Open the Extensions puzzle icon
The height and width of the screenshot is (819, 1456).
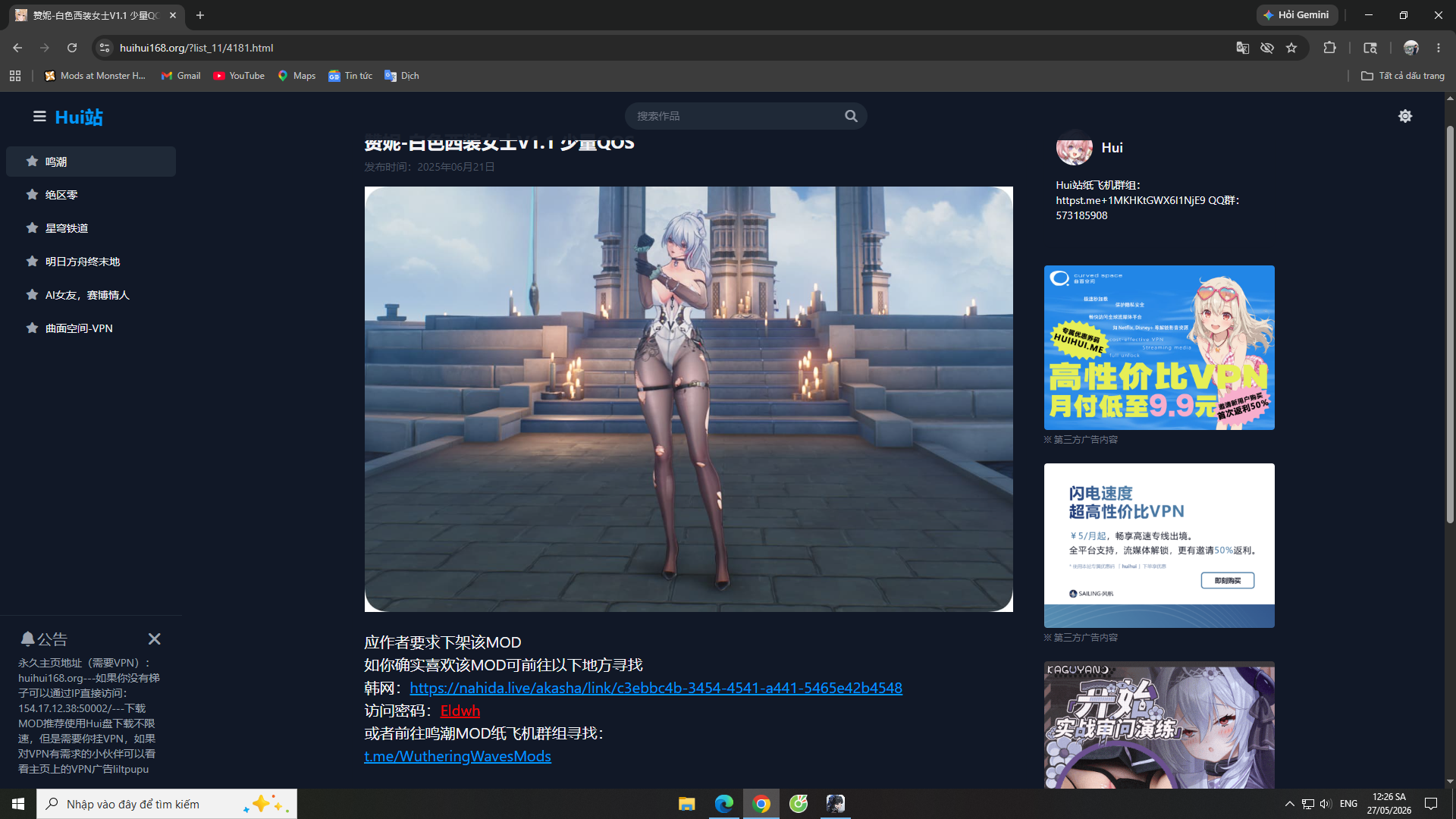(1329, 48)
